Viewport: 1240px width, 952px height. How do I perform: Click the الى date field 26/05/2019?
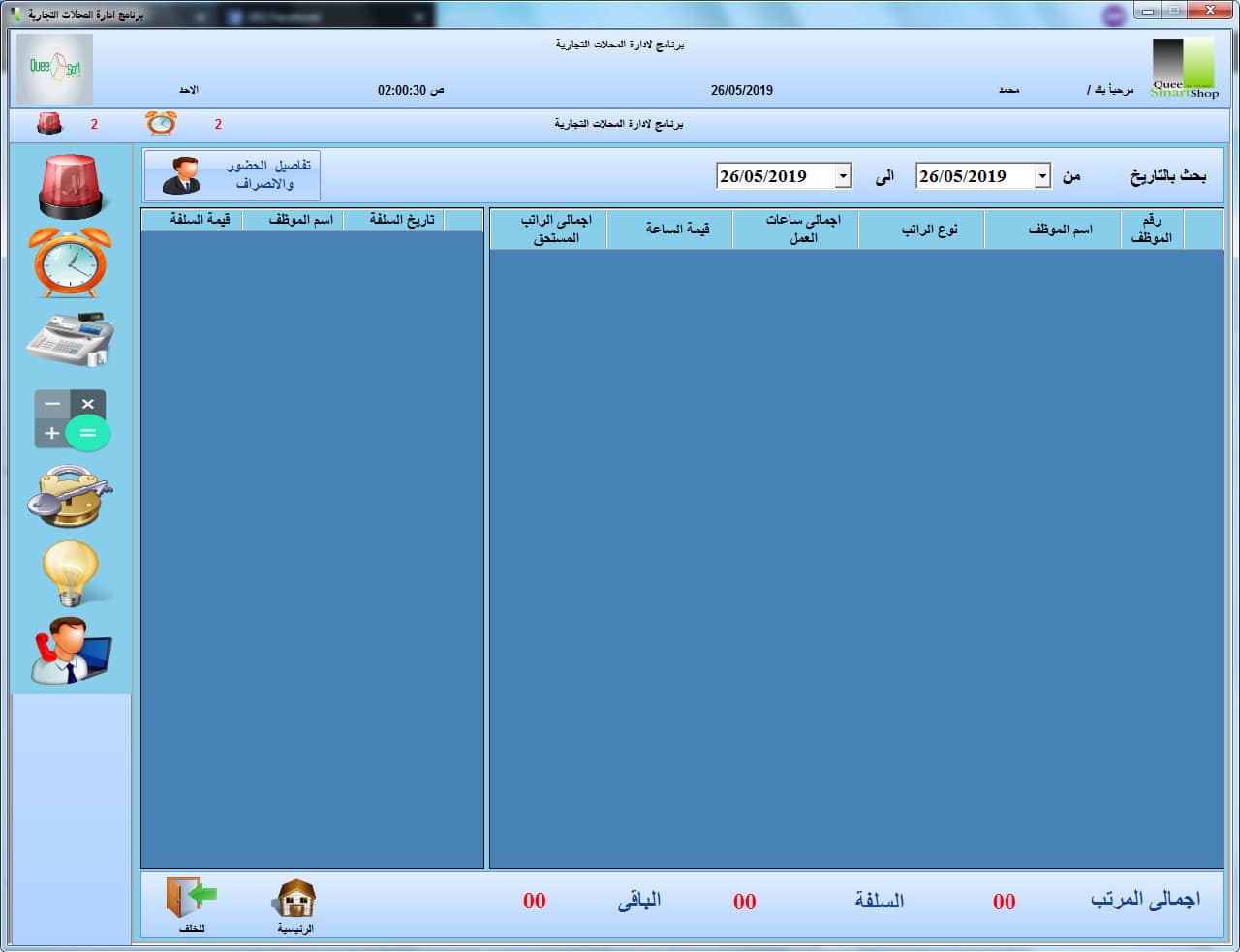(x=773, y=176)
